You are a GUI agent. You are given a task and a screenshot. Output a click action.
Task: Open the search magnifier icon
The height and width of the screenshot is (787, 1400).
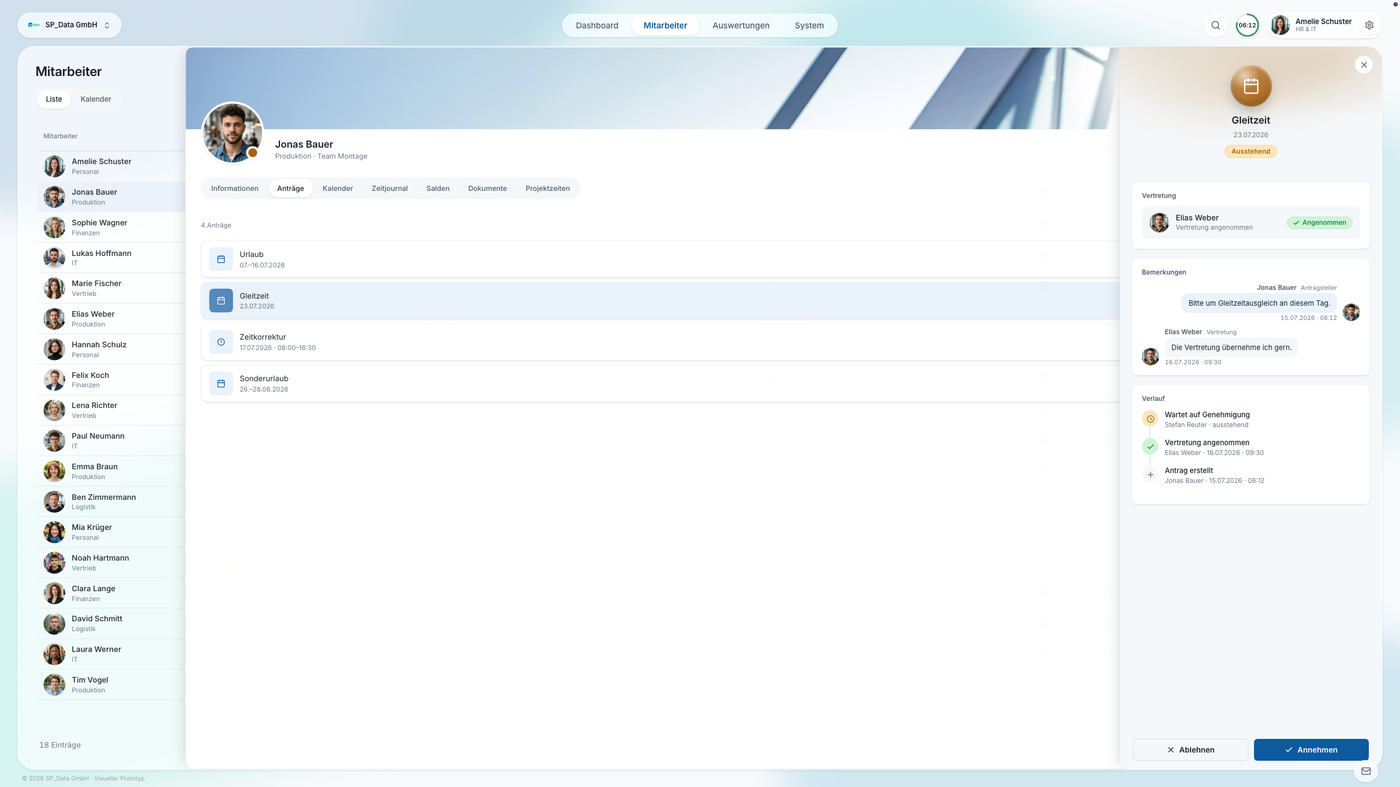[x=1215, y=25]
